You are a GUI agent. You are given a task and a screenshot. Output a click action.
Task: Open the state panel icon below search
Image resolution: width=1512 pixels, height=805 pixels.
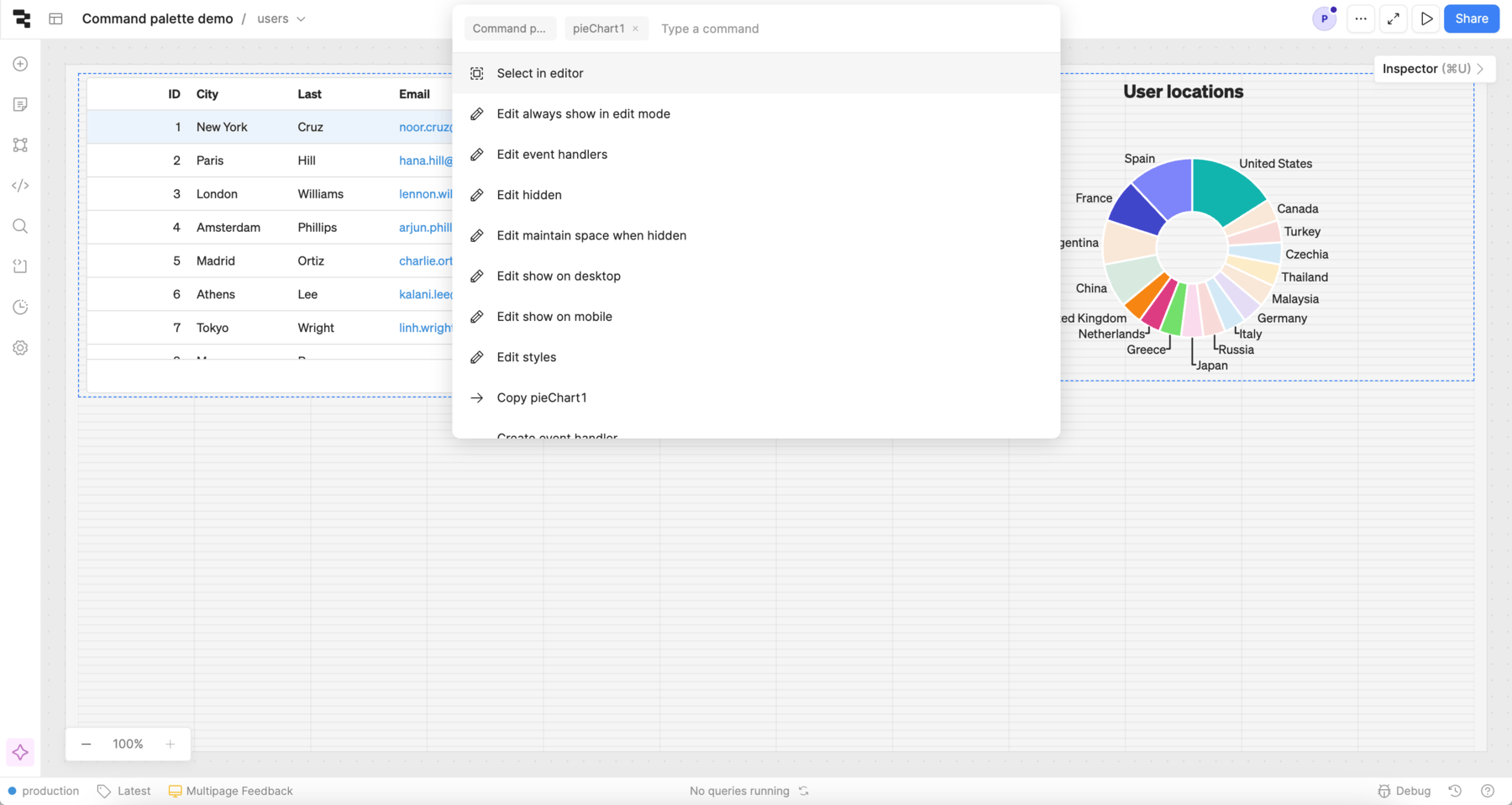tap(21, 266)
